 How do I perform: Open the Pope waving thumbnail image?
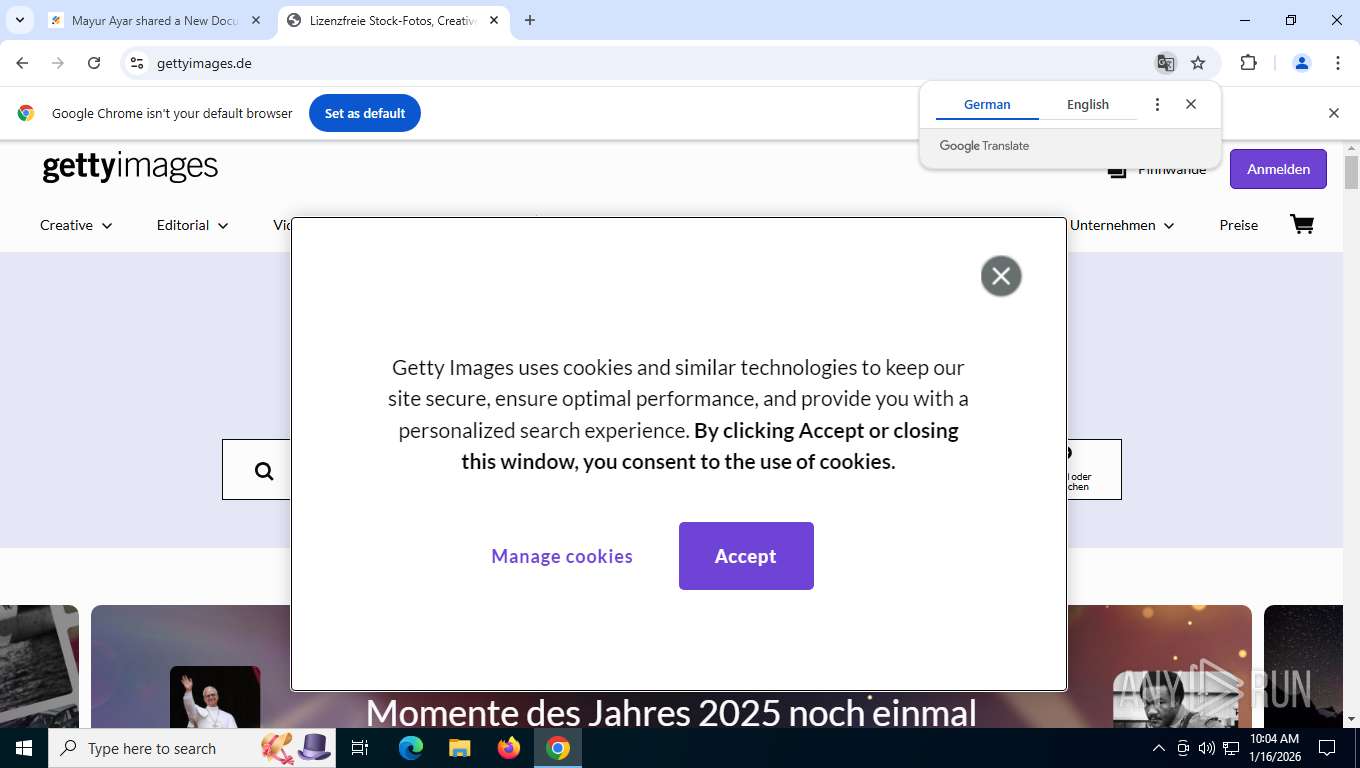[x=215, y=697]
